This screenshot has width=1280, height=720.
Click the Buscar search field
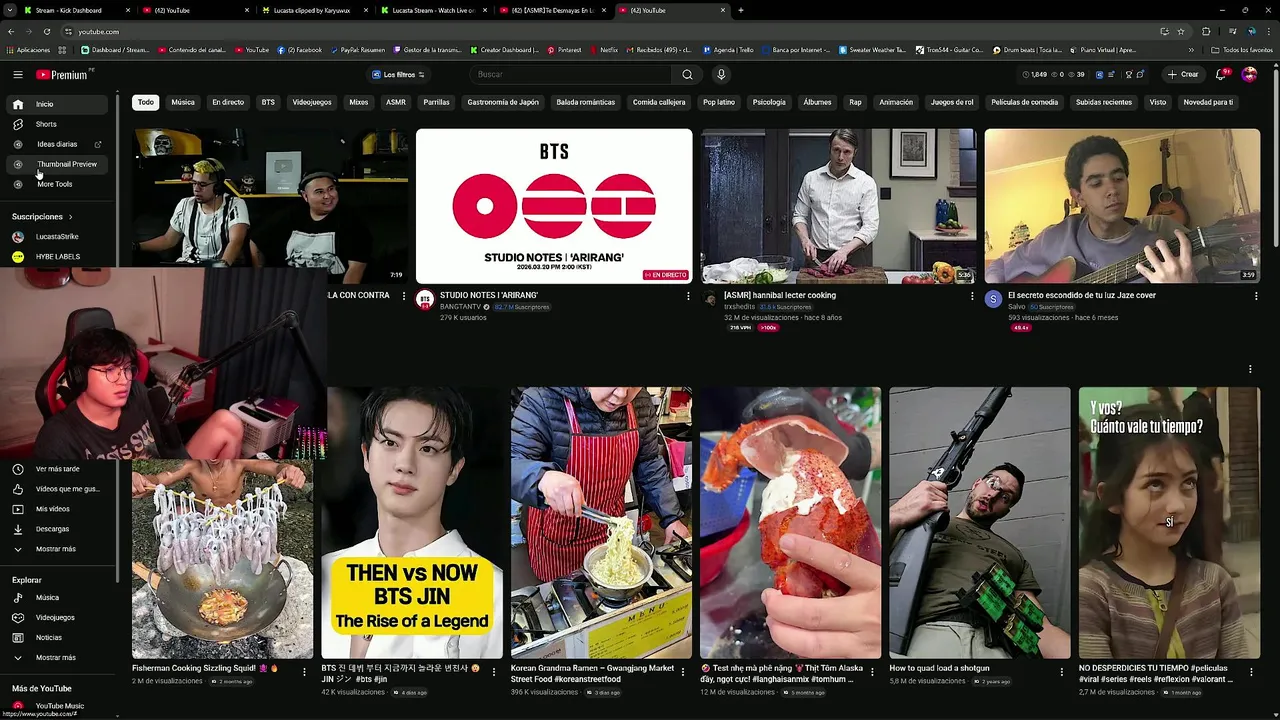[571, 74]
